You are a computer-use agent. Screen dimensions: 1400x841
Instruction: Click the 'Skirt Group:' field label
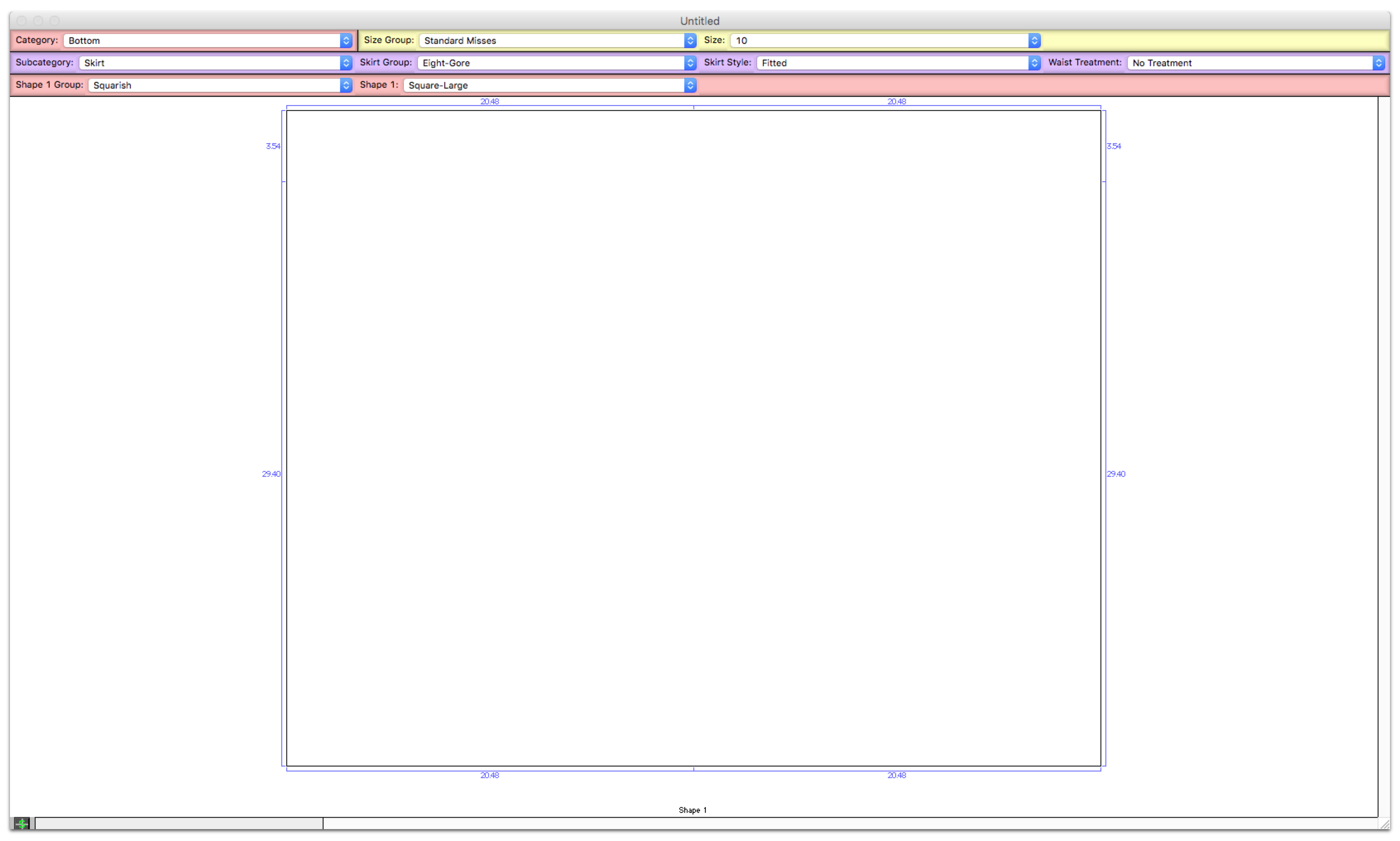tap(386, 62)
